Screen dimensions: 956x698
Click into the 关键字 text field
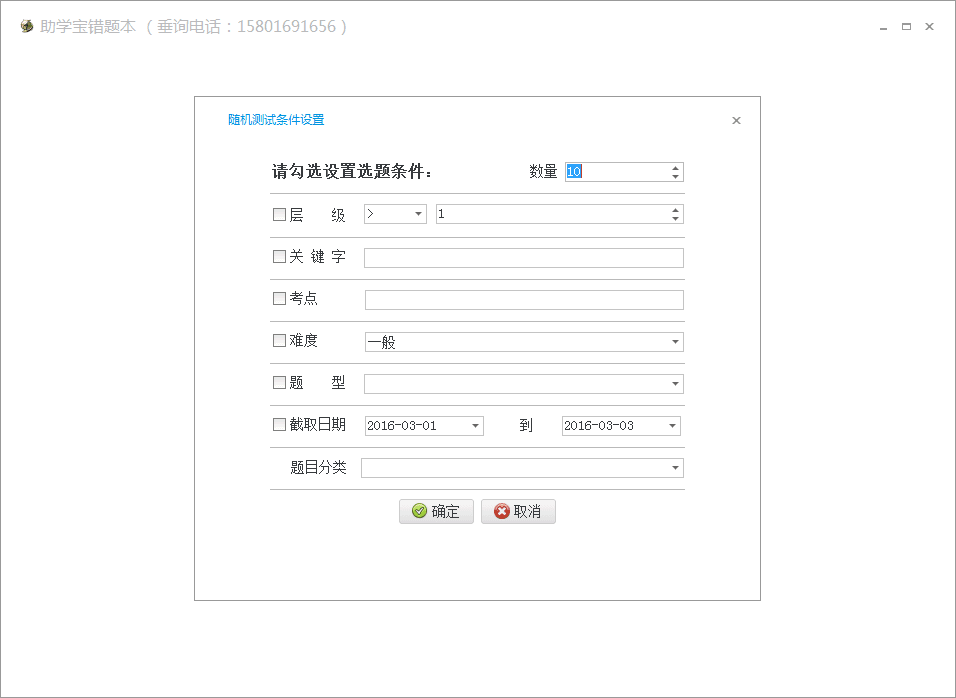pyautogui.click(x=523, y=258)
